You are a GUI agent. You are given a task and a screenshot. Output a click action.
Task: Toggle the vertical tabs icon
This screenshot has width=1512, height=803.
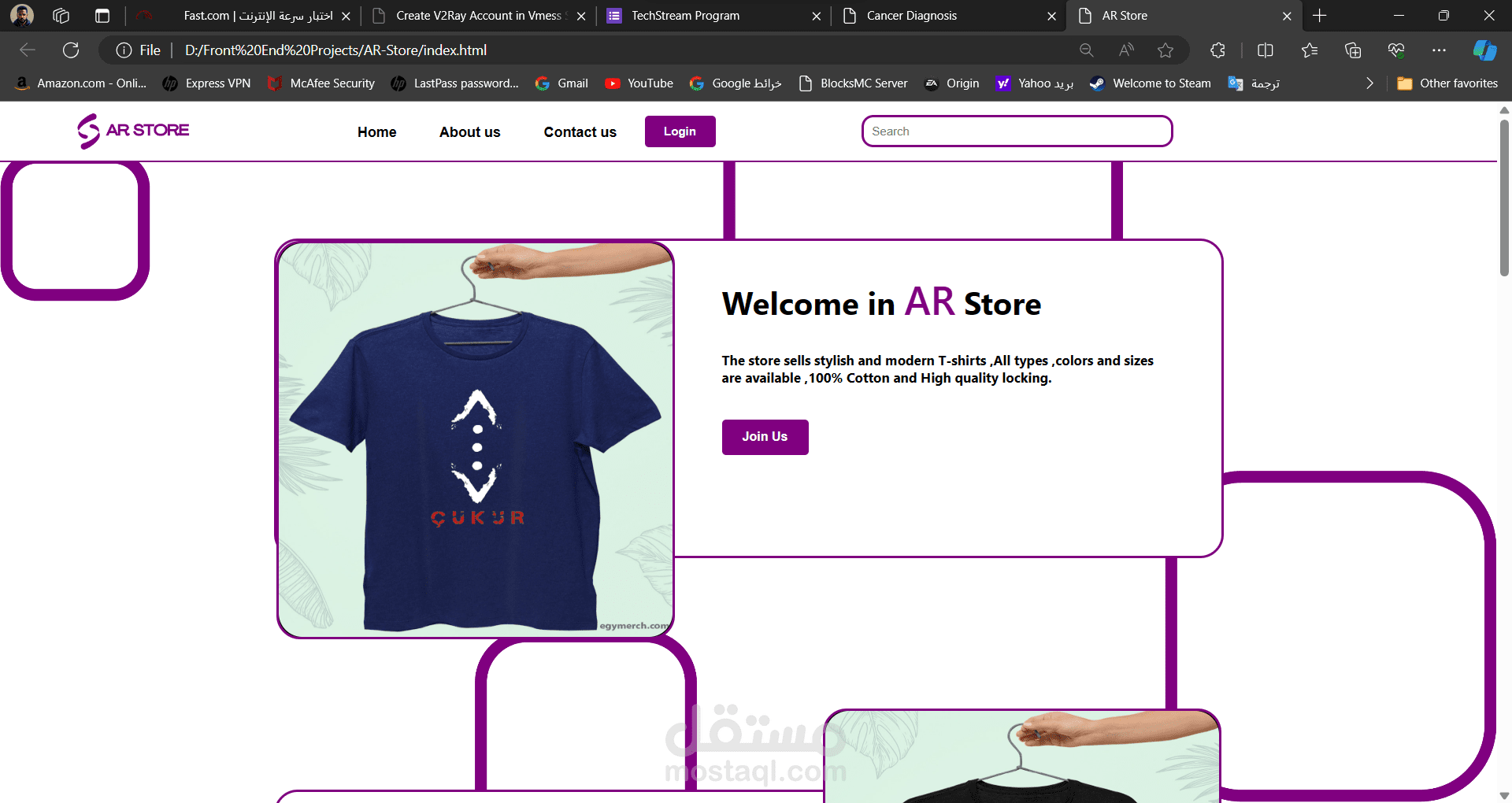[102, 16]
